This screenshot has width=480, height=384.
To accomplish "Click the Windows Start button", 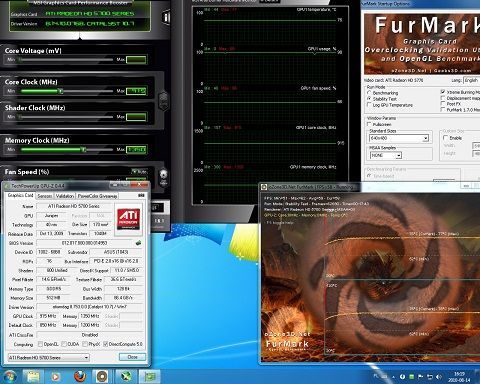I will 9,377.
